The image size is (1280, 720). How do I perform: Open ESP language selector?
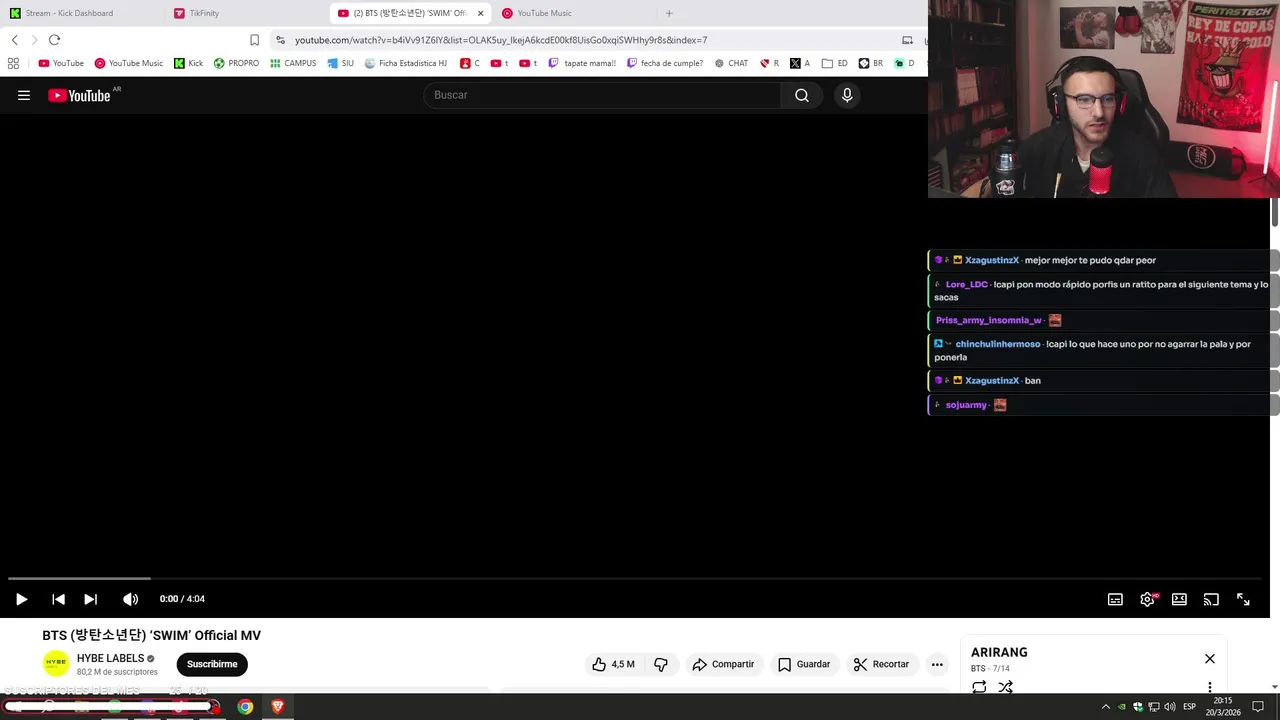[1189, 707]
